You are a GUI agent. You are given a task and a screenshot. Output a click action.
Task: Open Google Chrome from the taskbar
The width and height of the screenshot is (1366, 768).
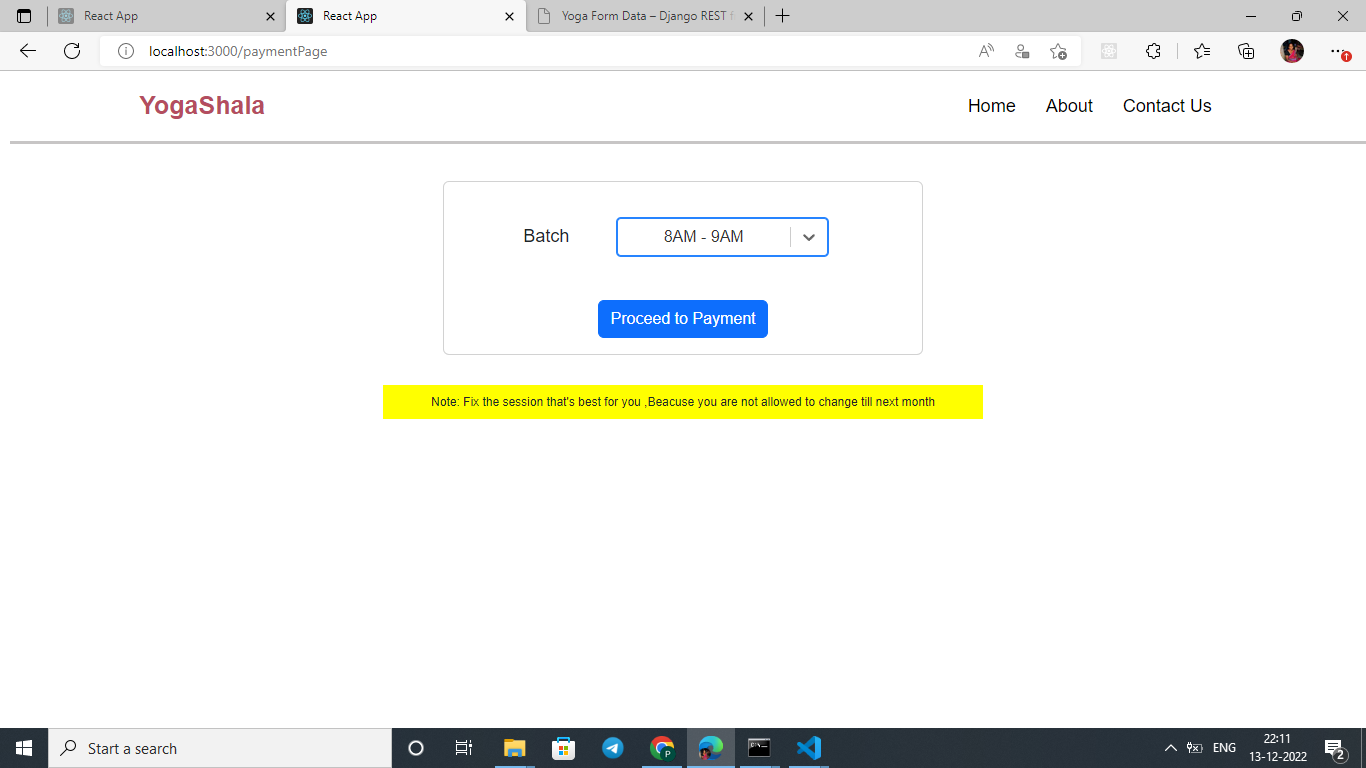[661, 748]
